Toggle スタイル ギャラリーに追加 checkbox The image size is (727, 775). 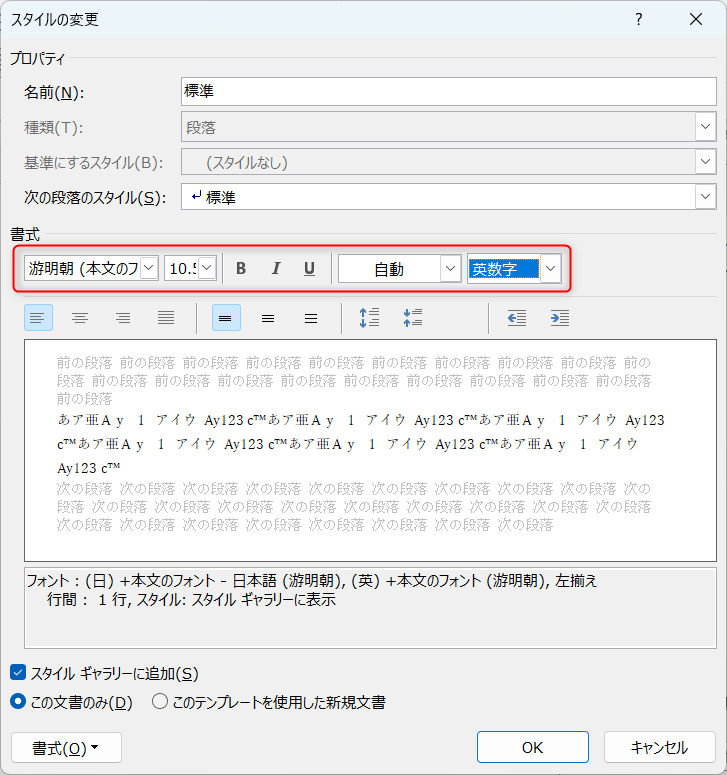tap(19, 673)
